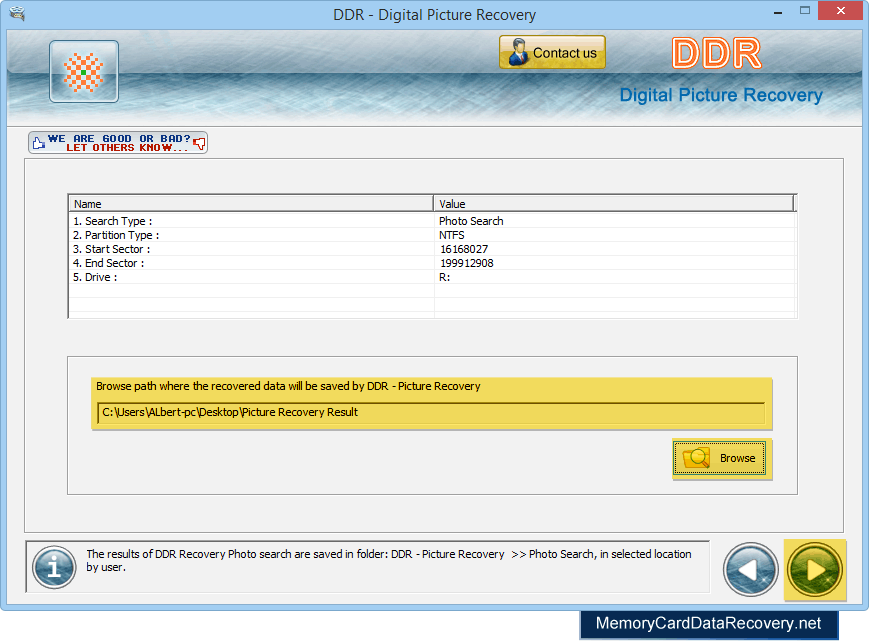This screenshot has width=869, height=641.
Task: Click the magnifier folder icon on Browse
Action: [x=697, y=458]
